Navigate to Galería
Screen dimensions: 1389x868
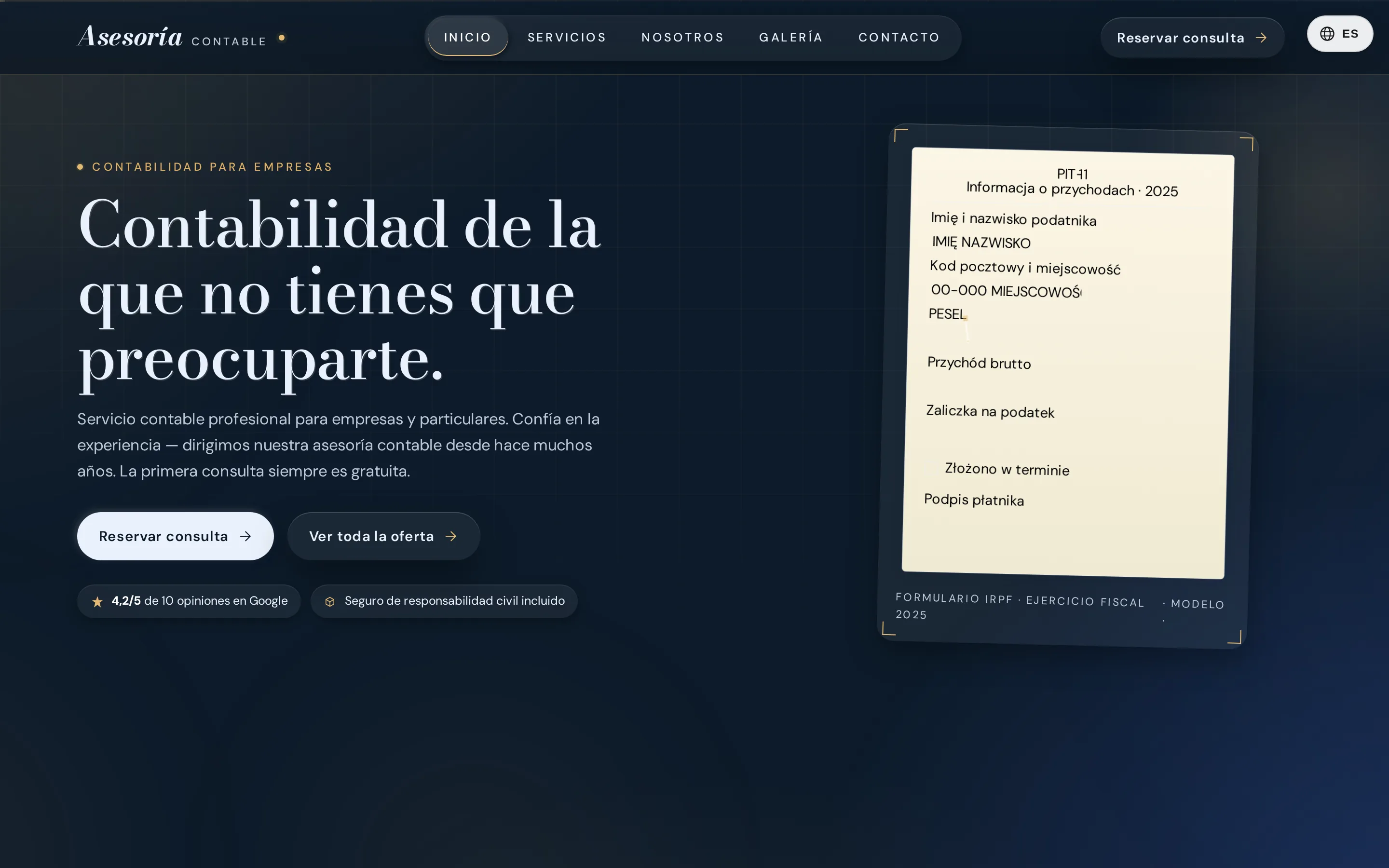click(791, 37)
